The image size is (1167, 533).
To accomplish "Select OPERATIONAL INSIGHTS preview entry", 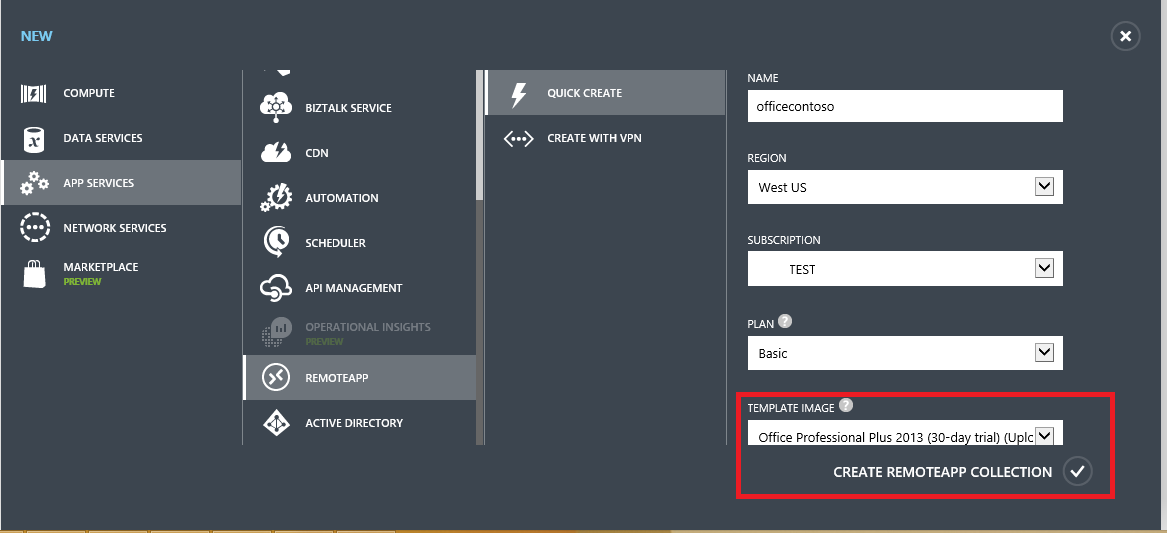I will pos(359,333).
